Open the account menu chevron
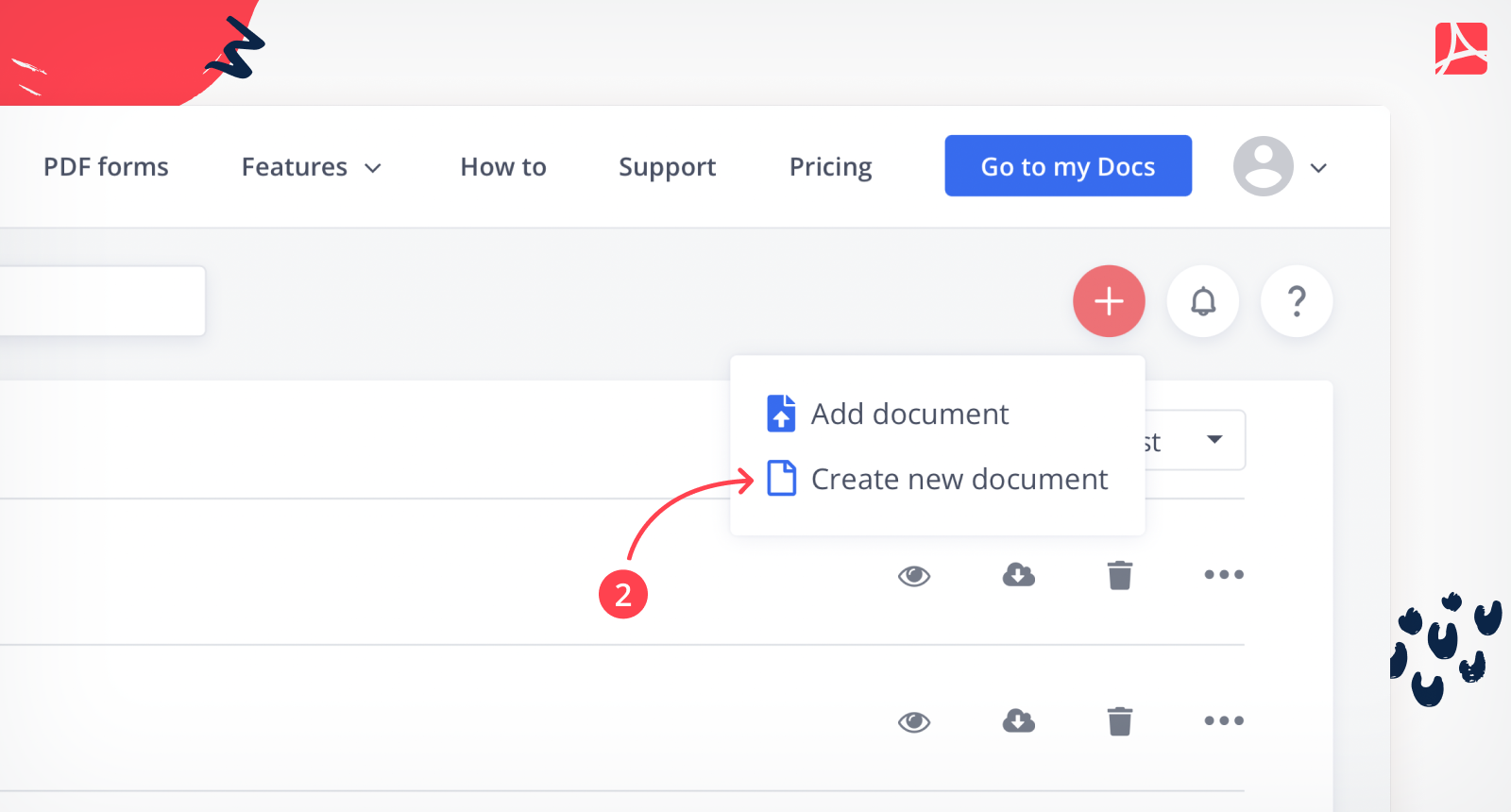This screenshot has height=812, width=1511. (1318, 168)
